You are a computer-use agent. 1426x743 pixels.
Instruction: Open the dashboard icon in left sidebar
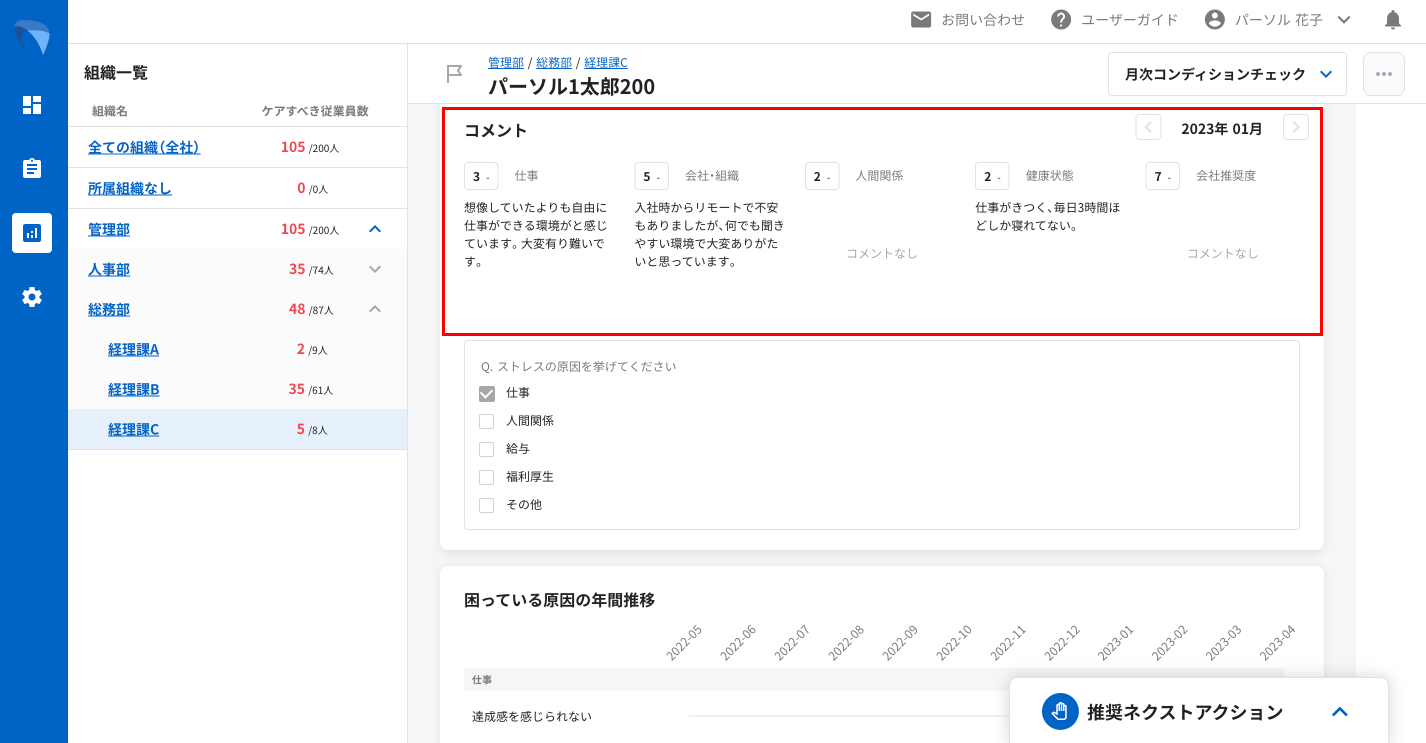point(32,105)
